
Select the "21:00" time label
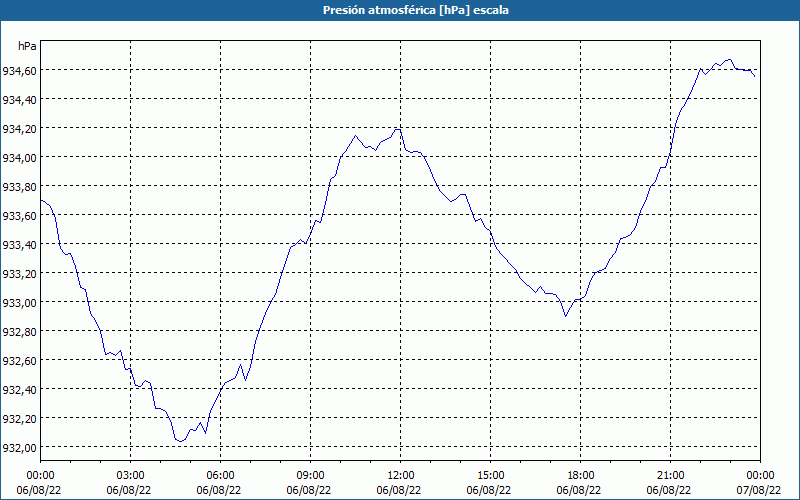[670, 476]
